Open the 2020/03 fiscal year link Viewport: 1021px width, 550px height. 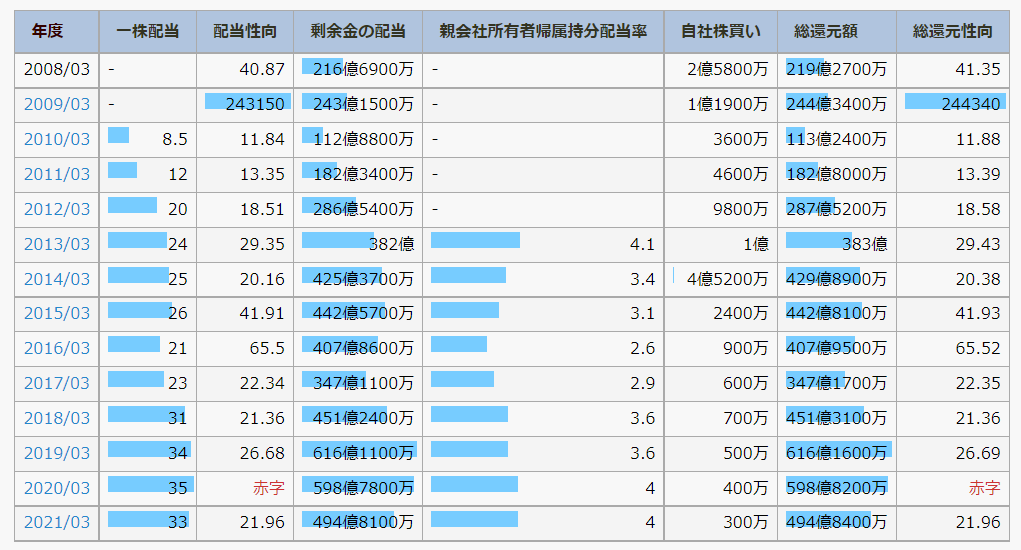(x=57, y=488)
